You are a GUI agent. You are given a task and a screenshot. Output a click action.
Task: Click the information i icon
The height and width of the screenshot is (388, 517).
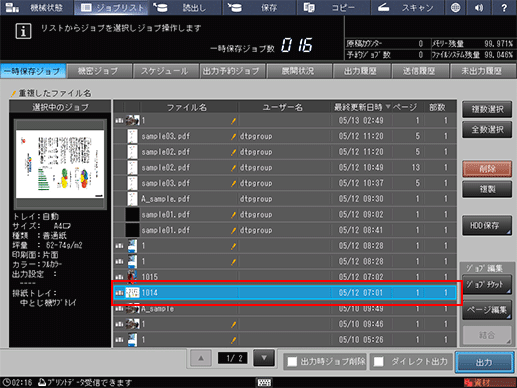pos(23,31)
